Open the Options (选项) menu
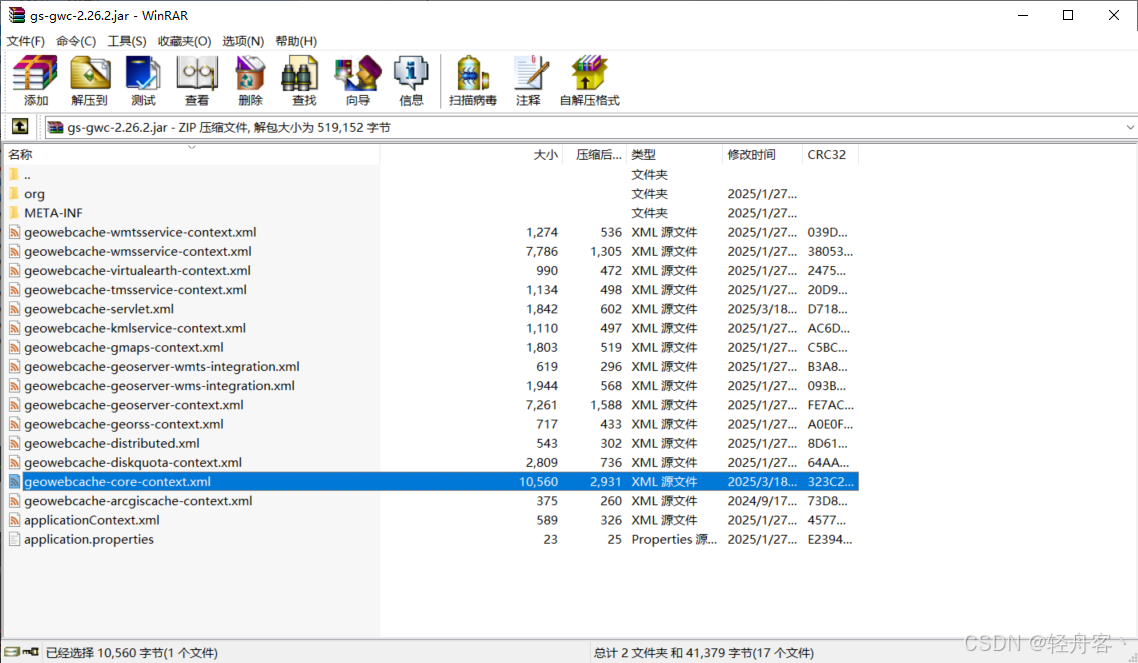 243,41
